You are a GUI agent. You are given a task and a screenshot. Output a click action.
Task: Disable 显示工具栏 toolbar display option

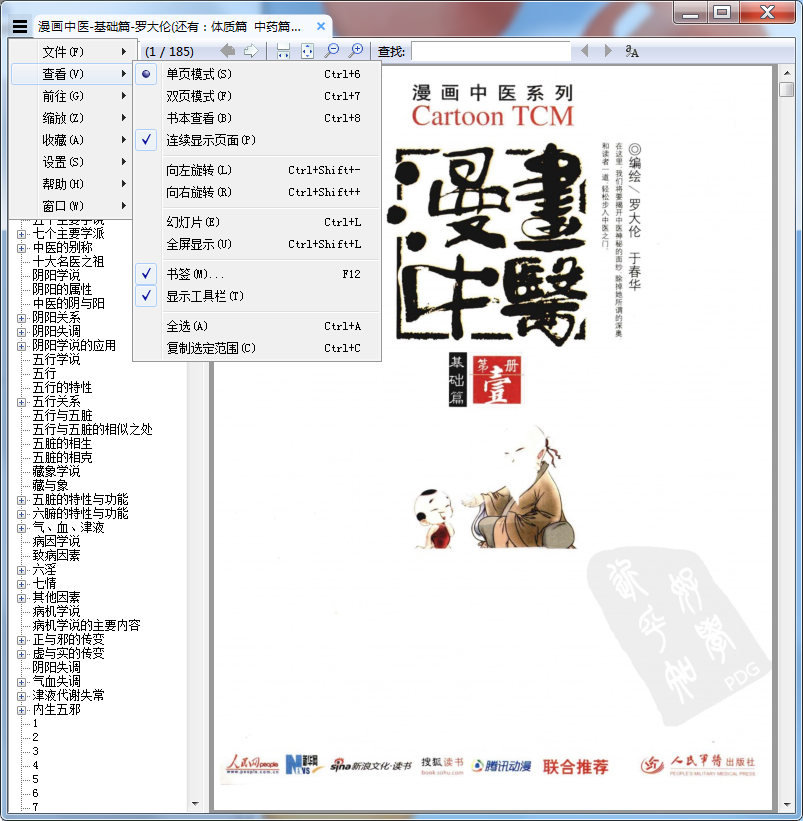204,296
